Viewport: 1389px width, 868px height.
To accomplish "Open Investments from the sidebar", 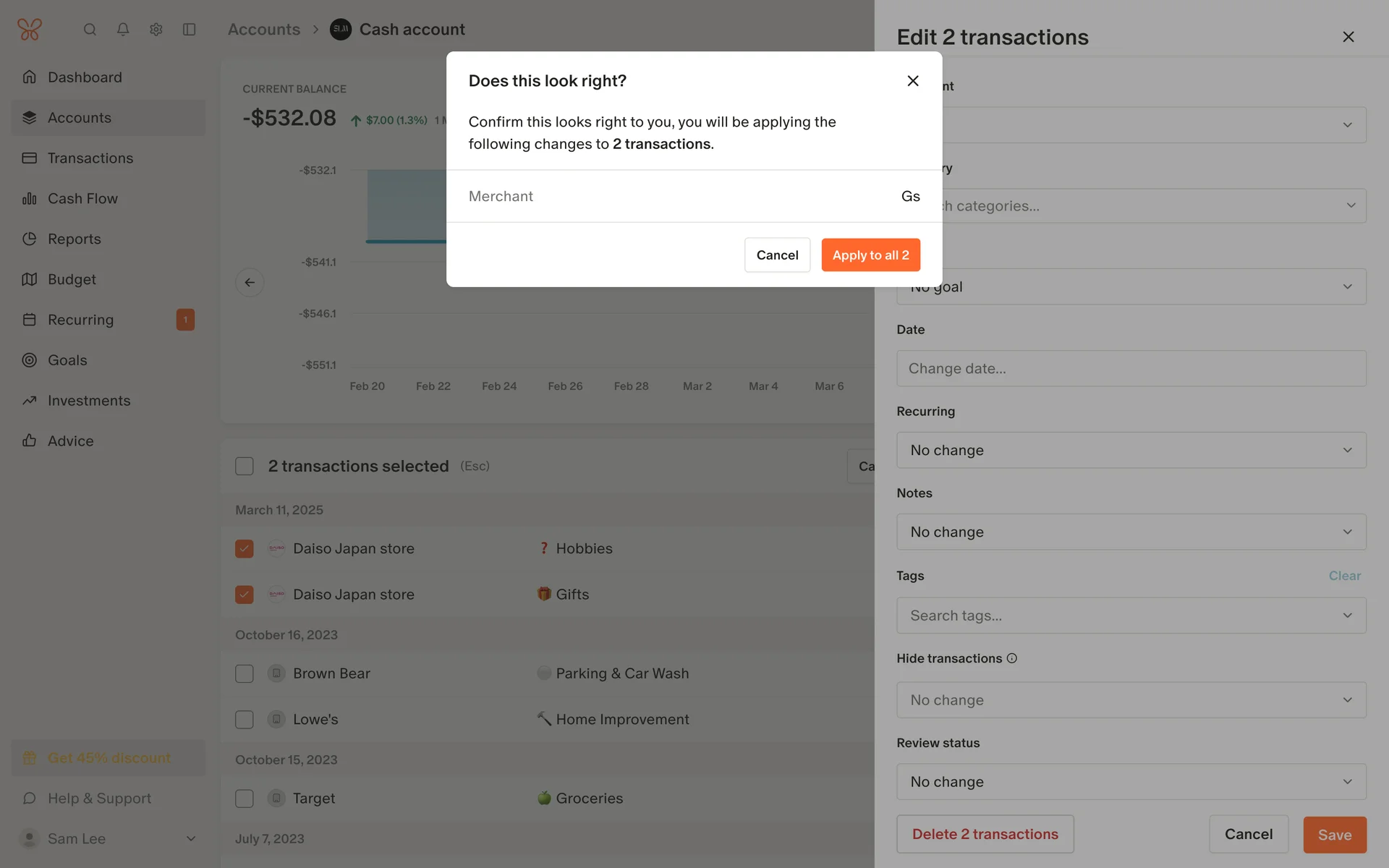I will coord(89,401).
